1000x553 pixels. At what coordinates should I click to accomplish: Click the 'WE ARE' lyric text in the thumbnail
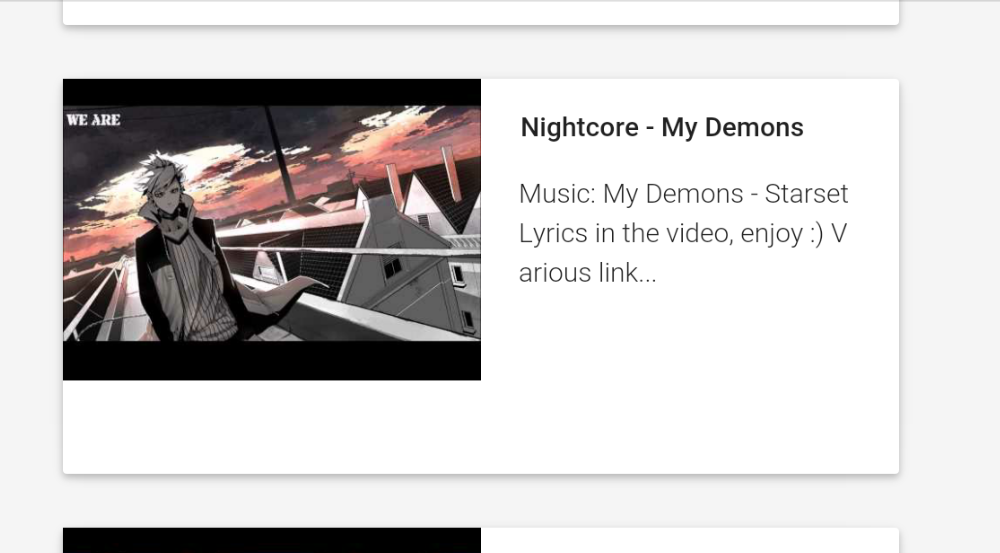[94, 120]
